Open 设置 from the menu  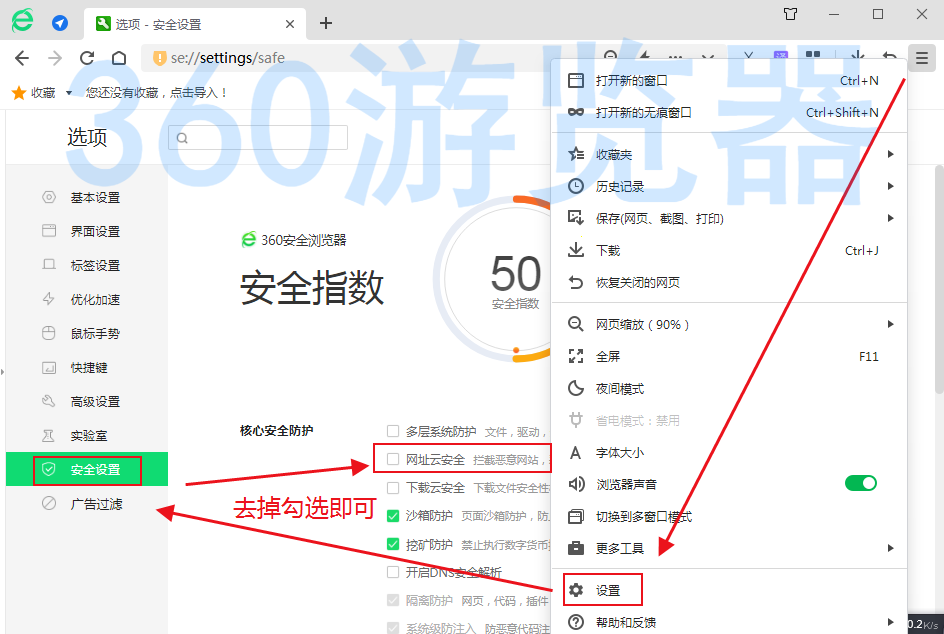click(729, 591)
